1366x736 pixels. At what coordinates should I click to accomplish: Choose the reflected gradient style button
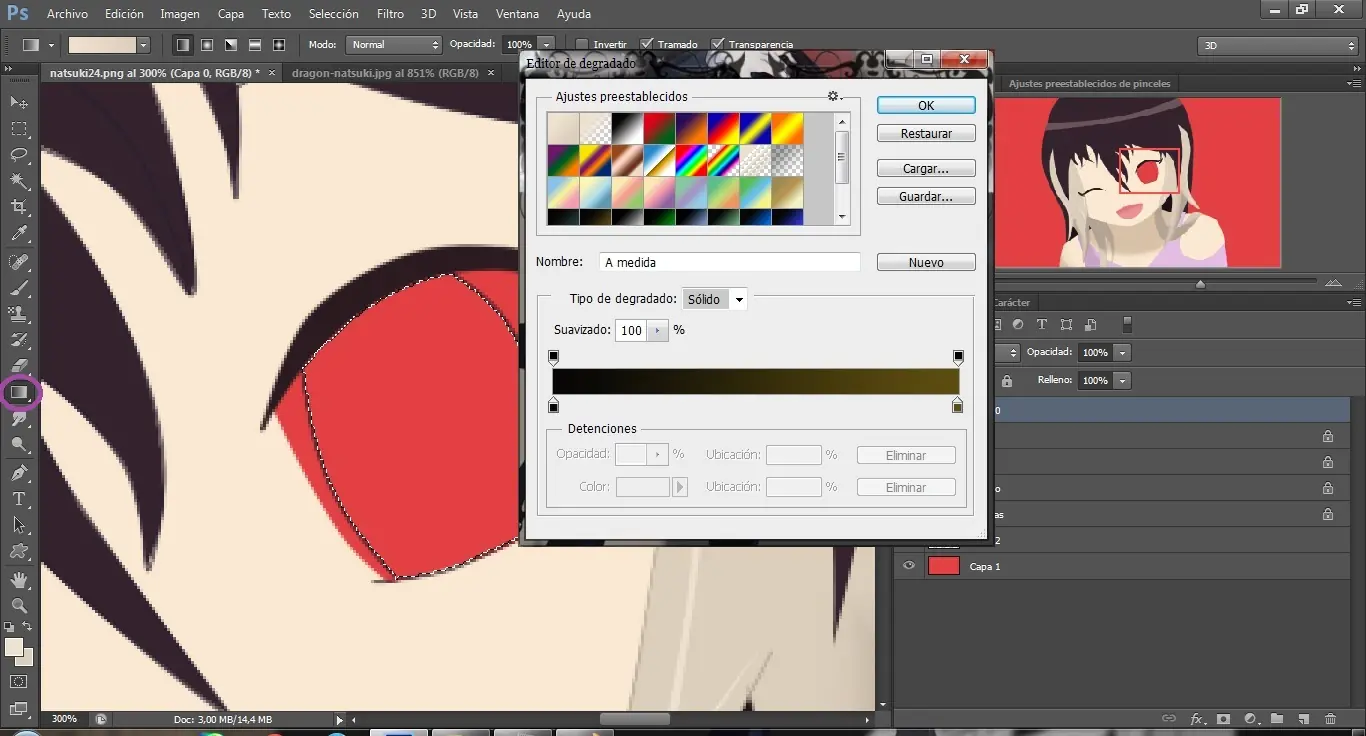[255, 45]
